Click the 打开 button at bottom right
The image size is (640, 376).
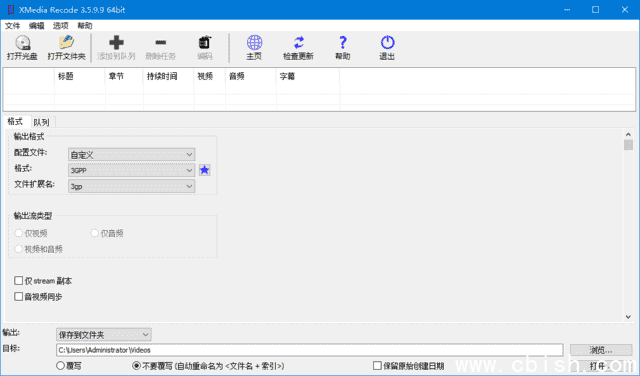pos(601,366)
